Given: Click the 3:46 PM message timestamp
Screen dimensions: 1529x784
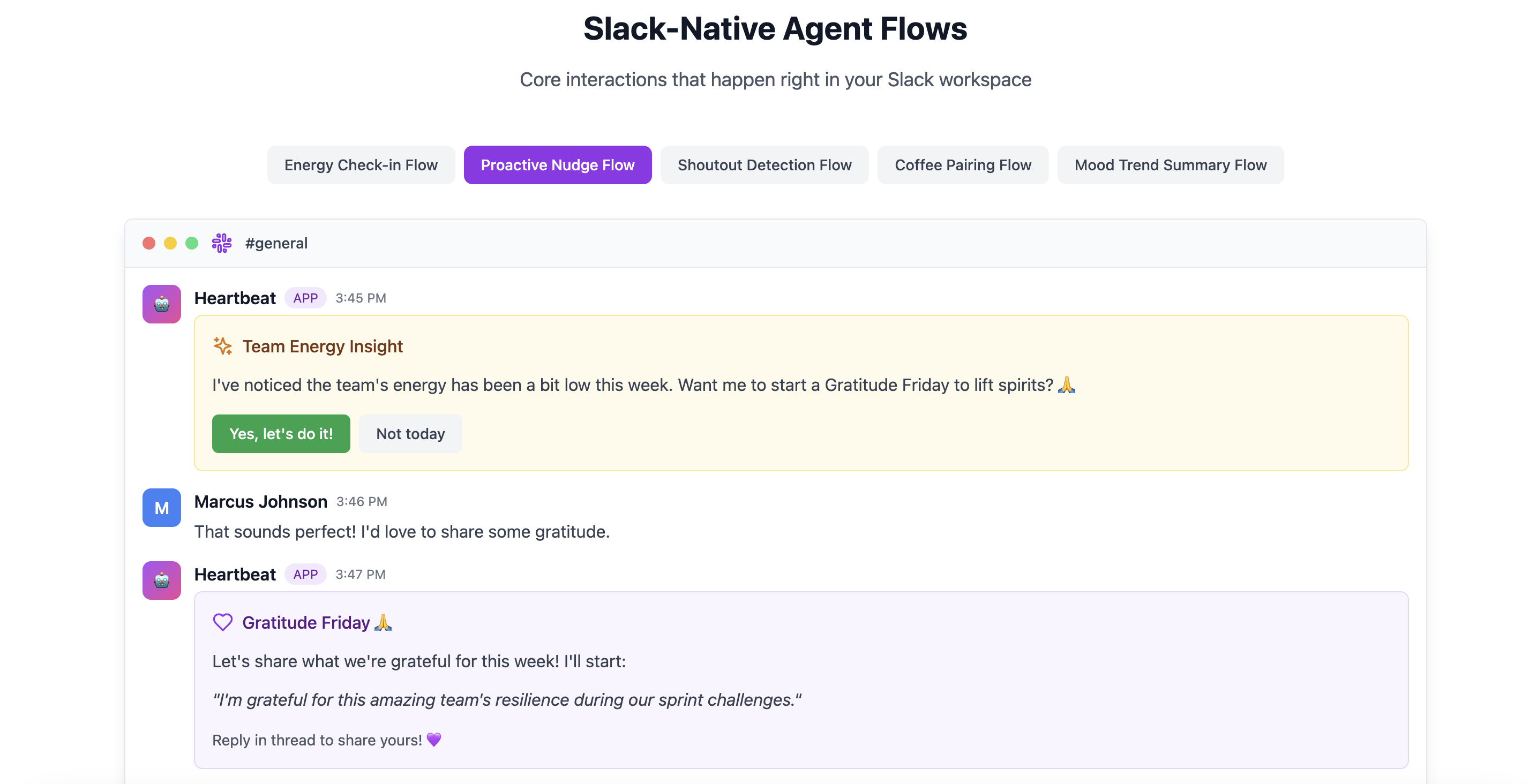Looking at the screenshot, I should point(362,501).
